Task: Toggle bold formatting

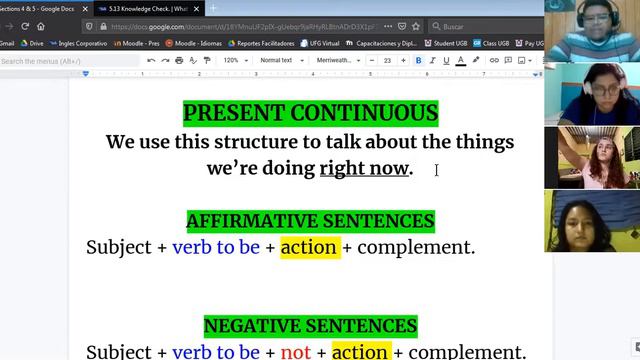Action: tap(418, 60)
